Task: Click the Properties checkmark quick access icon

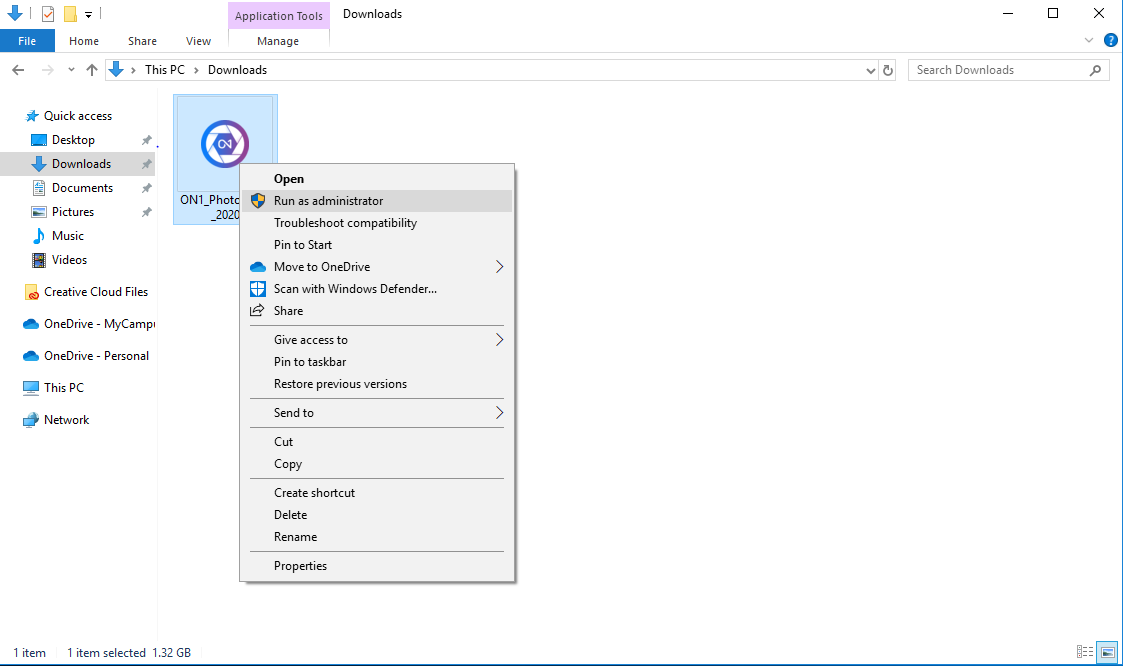Action: click(x=48, y=14)
